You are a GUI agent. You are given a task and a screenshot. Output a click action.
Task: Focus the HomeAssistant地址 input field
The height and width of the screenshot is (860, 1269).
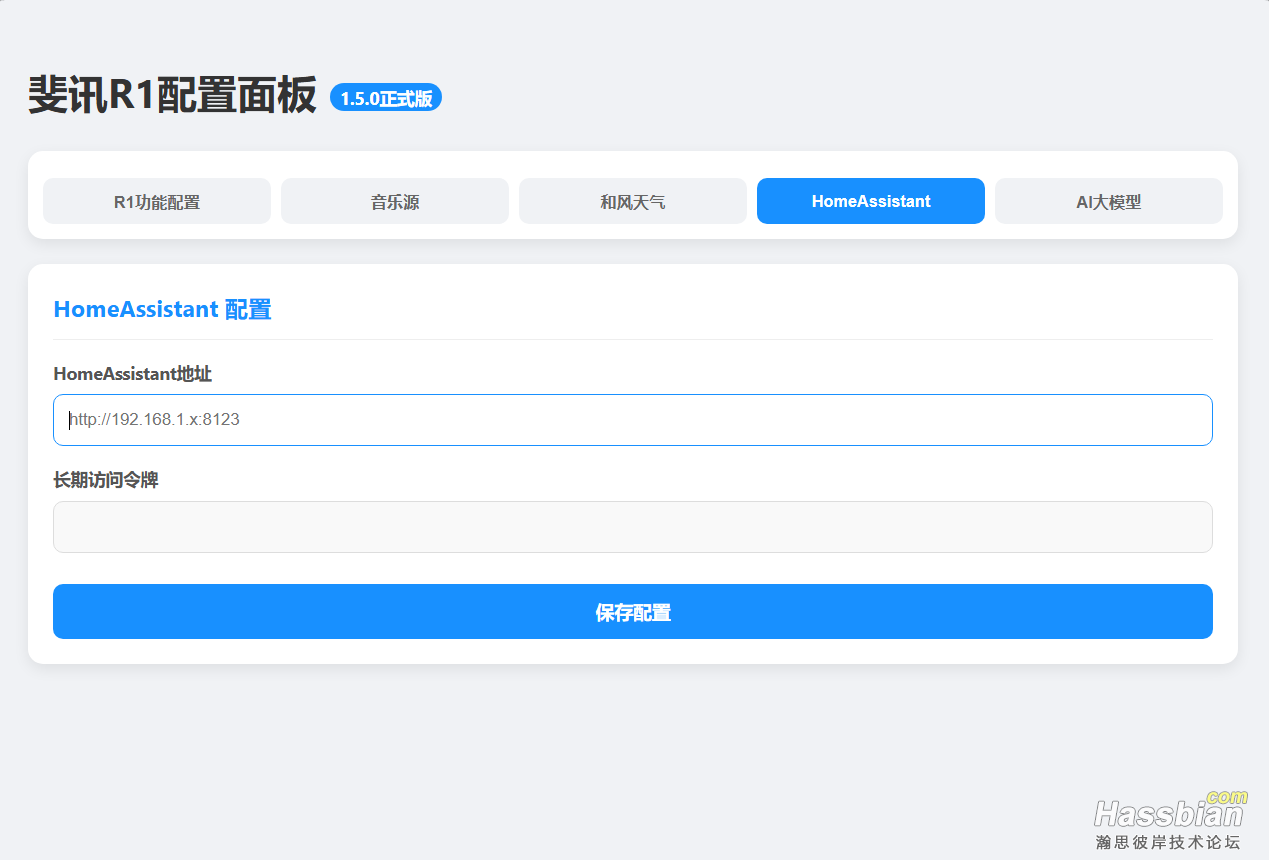tap(633, 420)
